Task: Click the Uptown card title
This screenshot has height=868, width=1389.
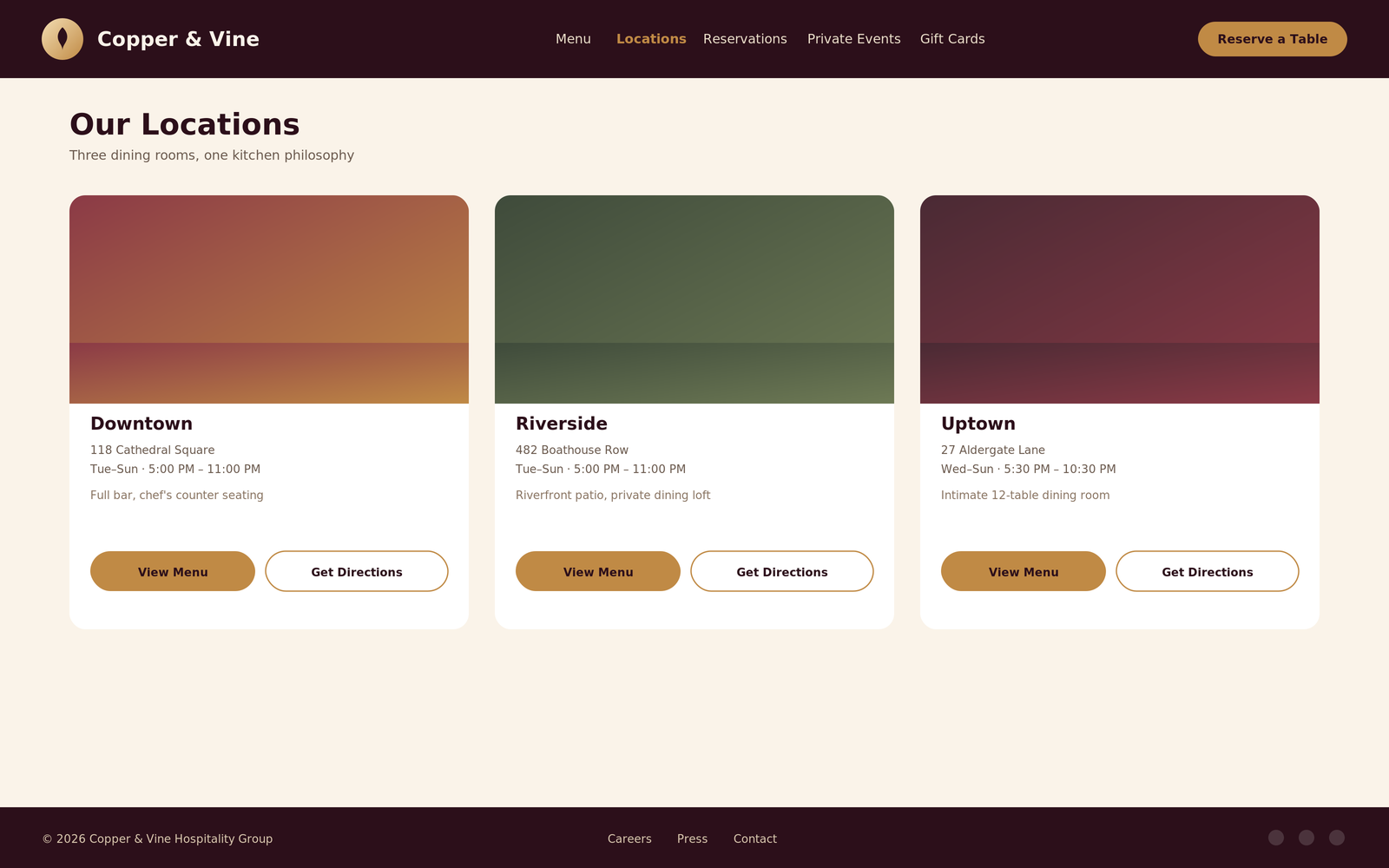Action: (x=978, y=424)
